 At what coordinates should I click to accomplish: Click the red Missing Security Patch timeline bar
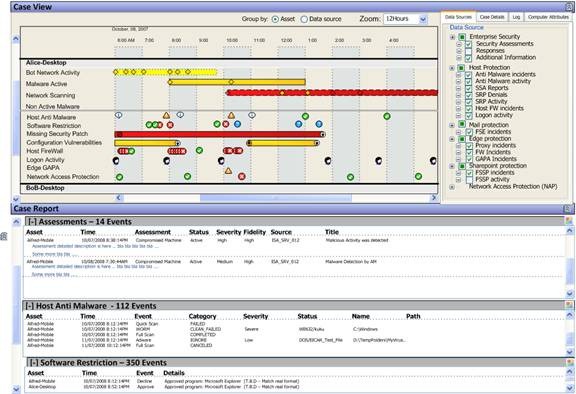(220, 134)
